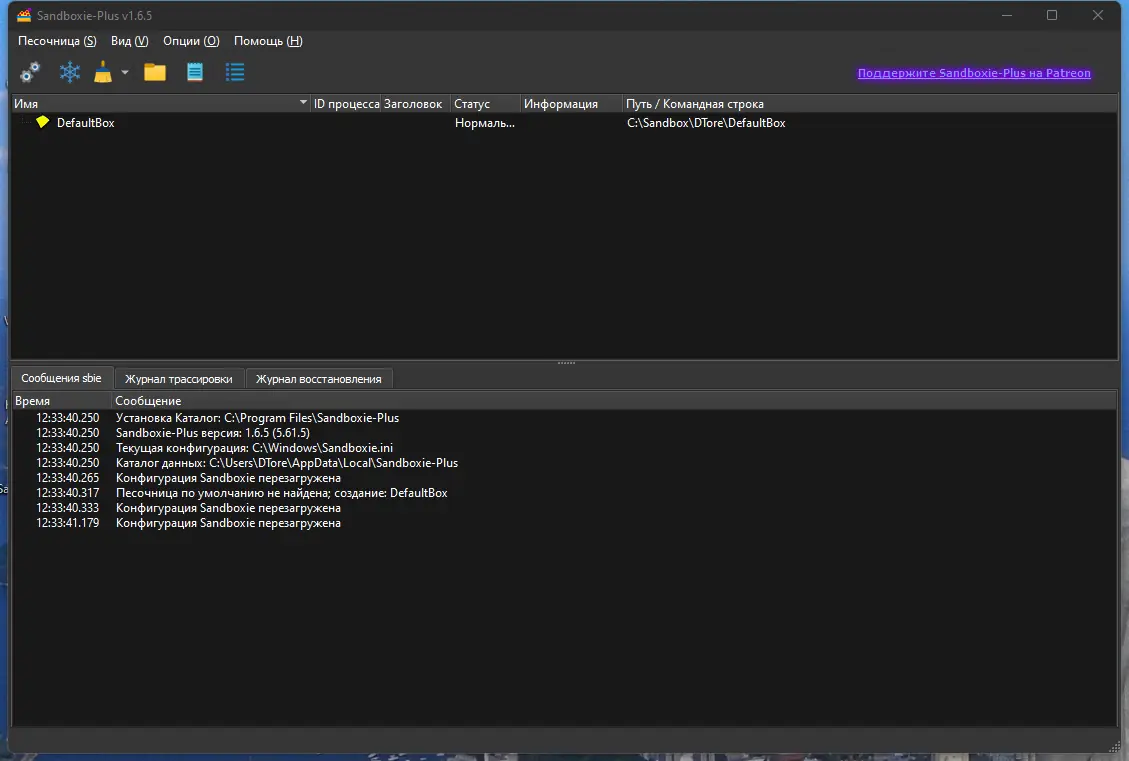Follow the Поддержите Sandboxie-Plus на Patreon link
1129x761 pixels.
click(x=973, y=73)
